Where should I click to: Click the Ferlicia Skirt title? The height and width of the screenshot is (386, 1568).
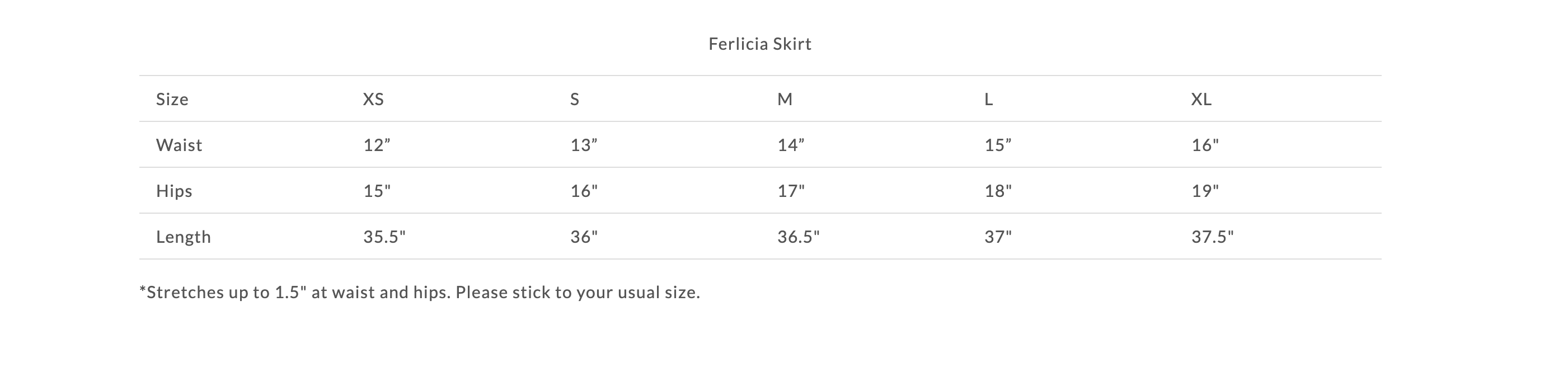[759, 44]
